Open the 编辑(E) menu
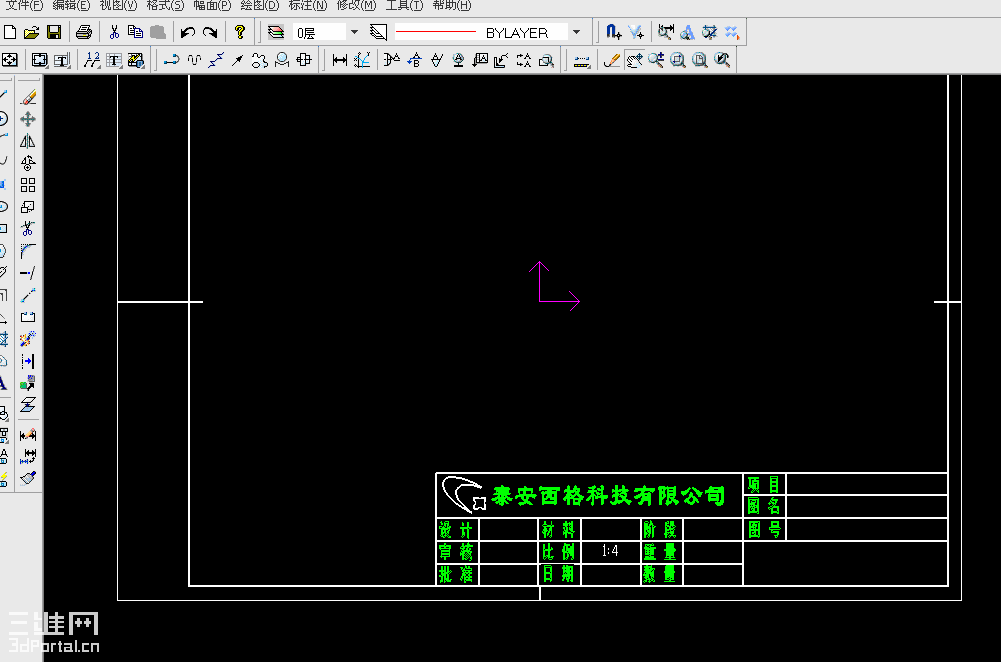Viewport: 1001px width, 662px height. click(71, 6)
